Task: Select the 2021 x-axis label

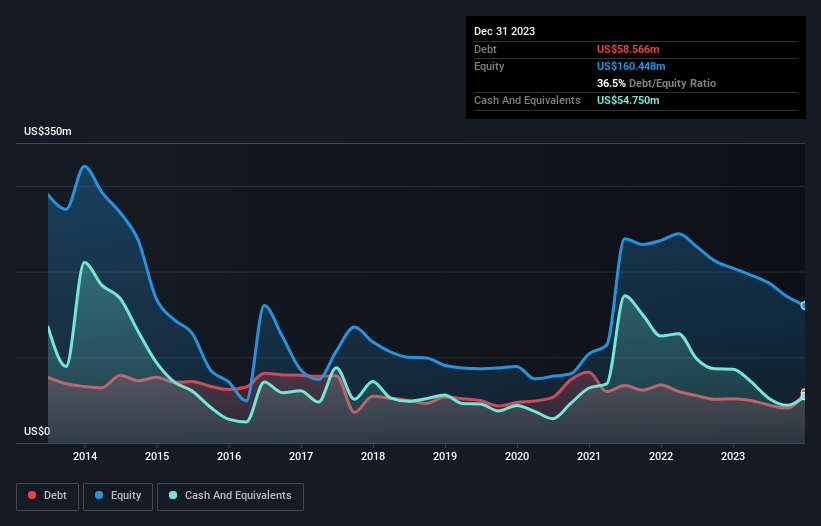Action: coord(589,456)
